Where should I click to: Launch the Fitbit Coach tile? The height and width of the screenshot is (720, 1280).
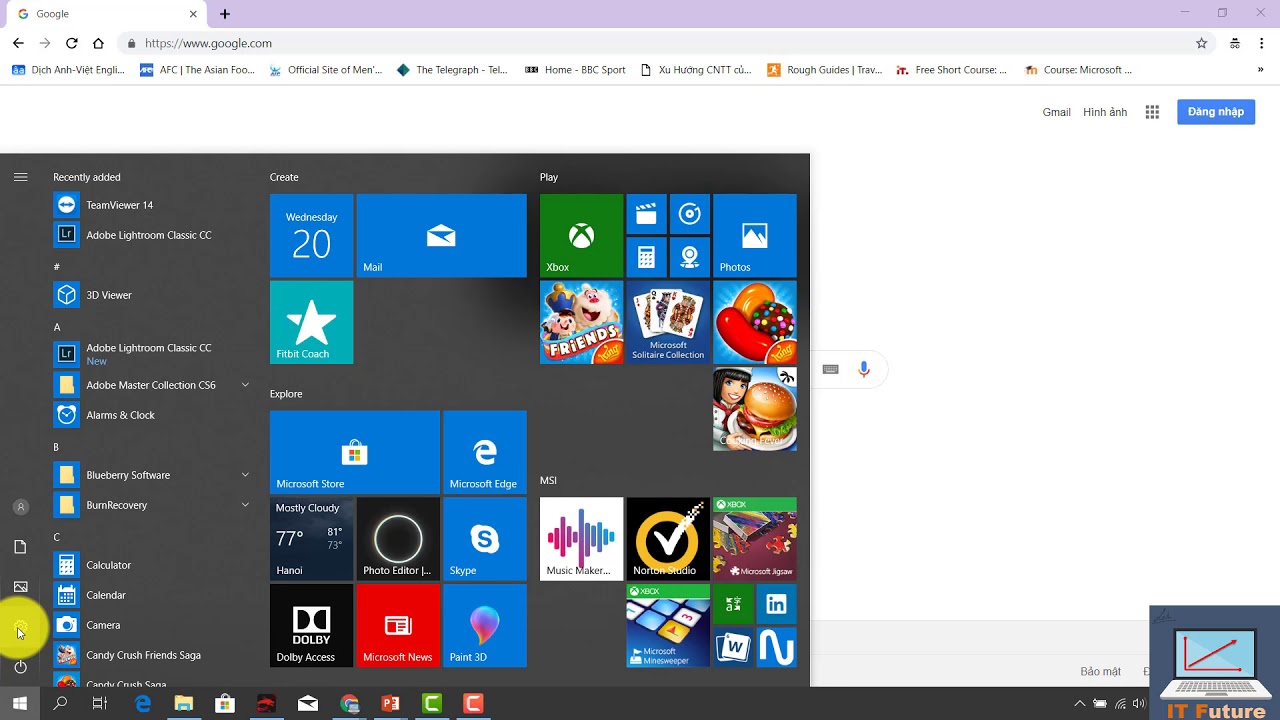311,322
